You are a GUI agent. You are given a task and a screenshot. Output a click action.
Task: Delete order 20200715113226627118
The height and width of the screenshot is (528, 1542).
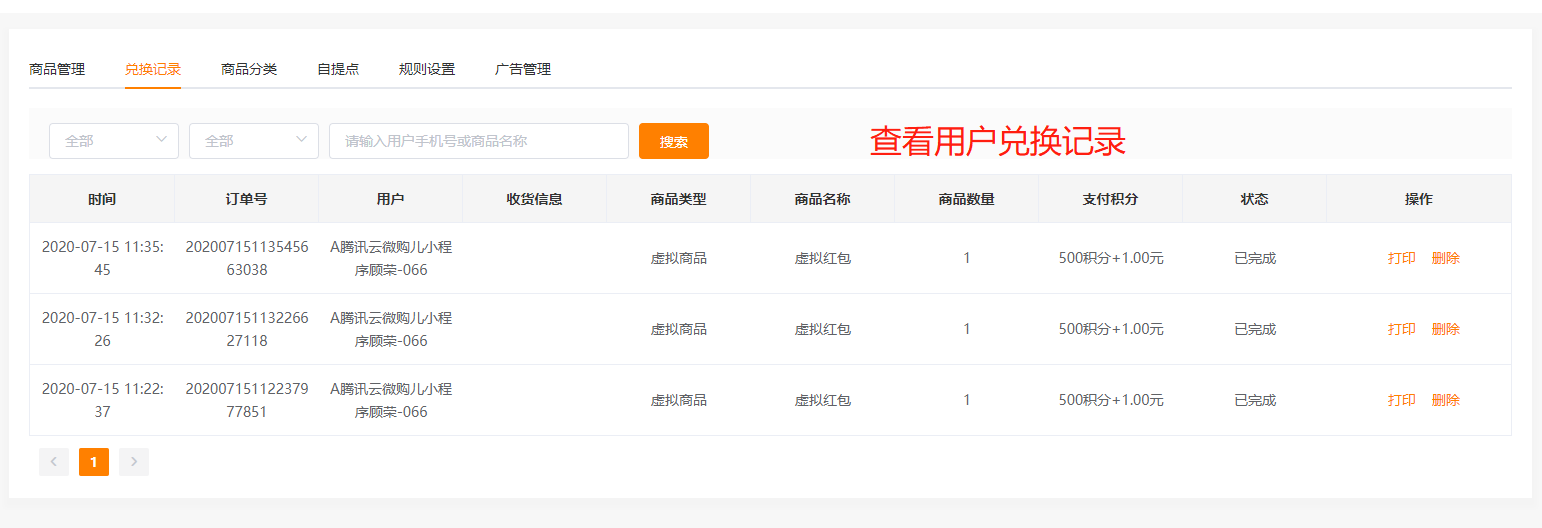click(x=1446, y=329)
